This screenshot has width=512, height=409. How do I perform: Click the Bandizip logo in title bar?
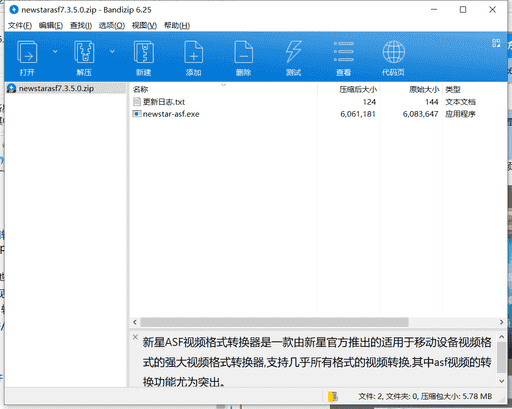(x=14, y=10)
